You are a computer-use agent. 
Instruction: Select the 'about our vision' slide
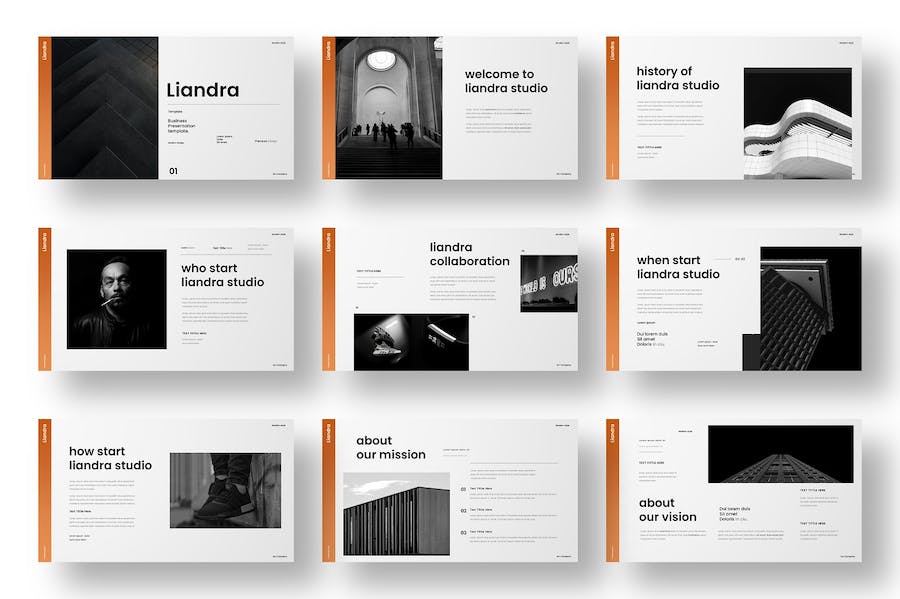pyautogui.click(x=734, y=490)
